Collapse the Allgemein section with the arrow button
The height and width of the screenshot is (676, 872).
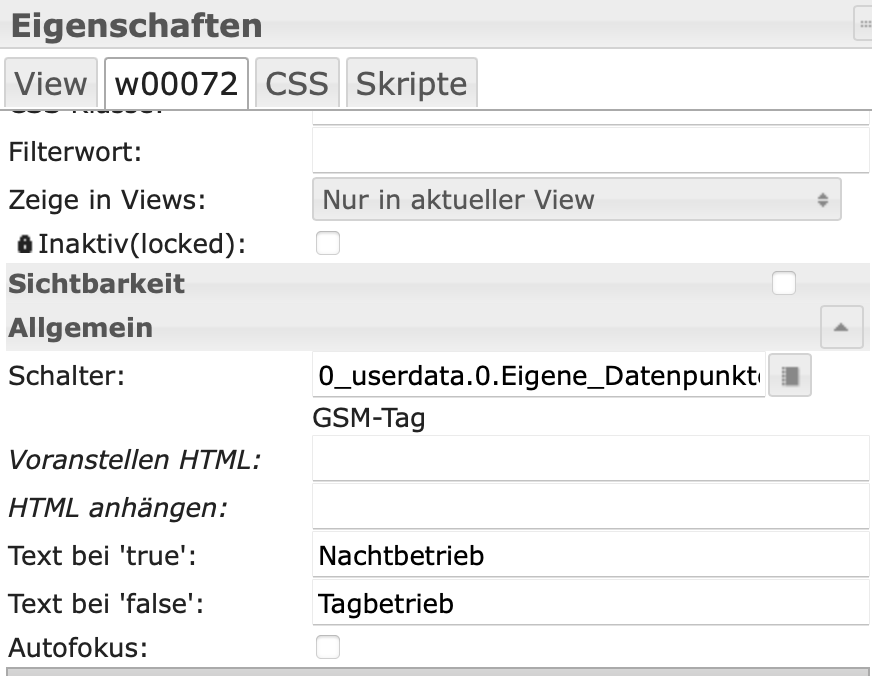point(841,327)
